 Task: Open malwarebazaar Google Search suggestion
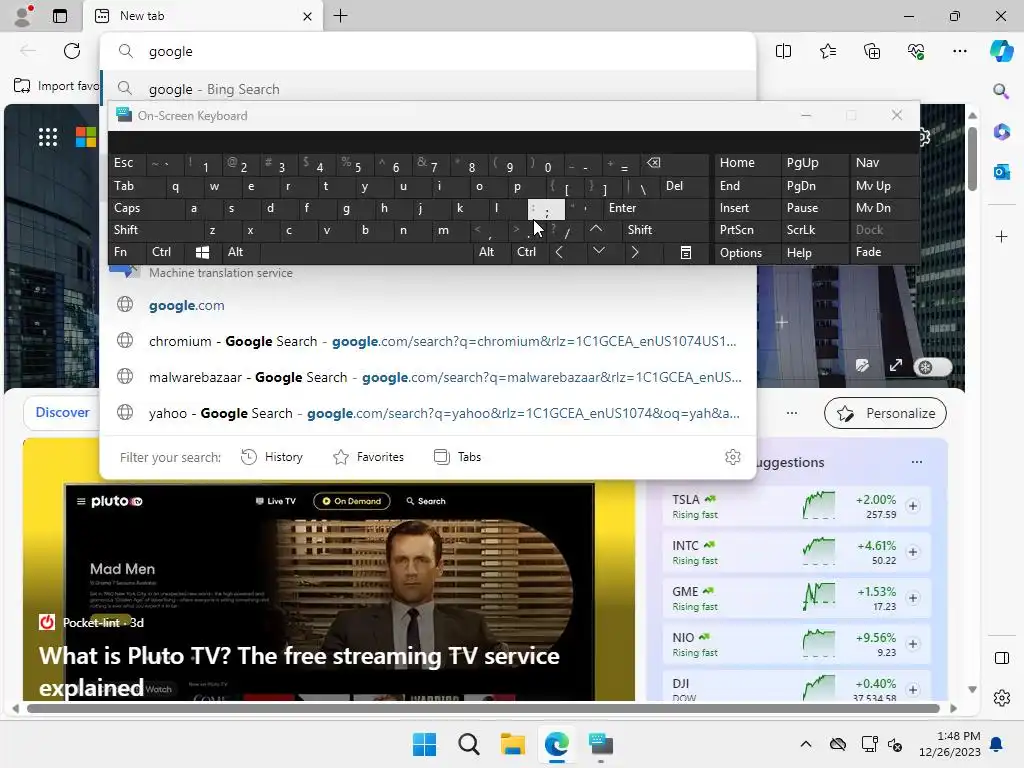point(428,377)
